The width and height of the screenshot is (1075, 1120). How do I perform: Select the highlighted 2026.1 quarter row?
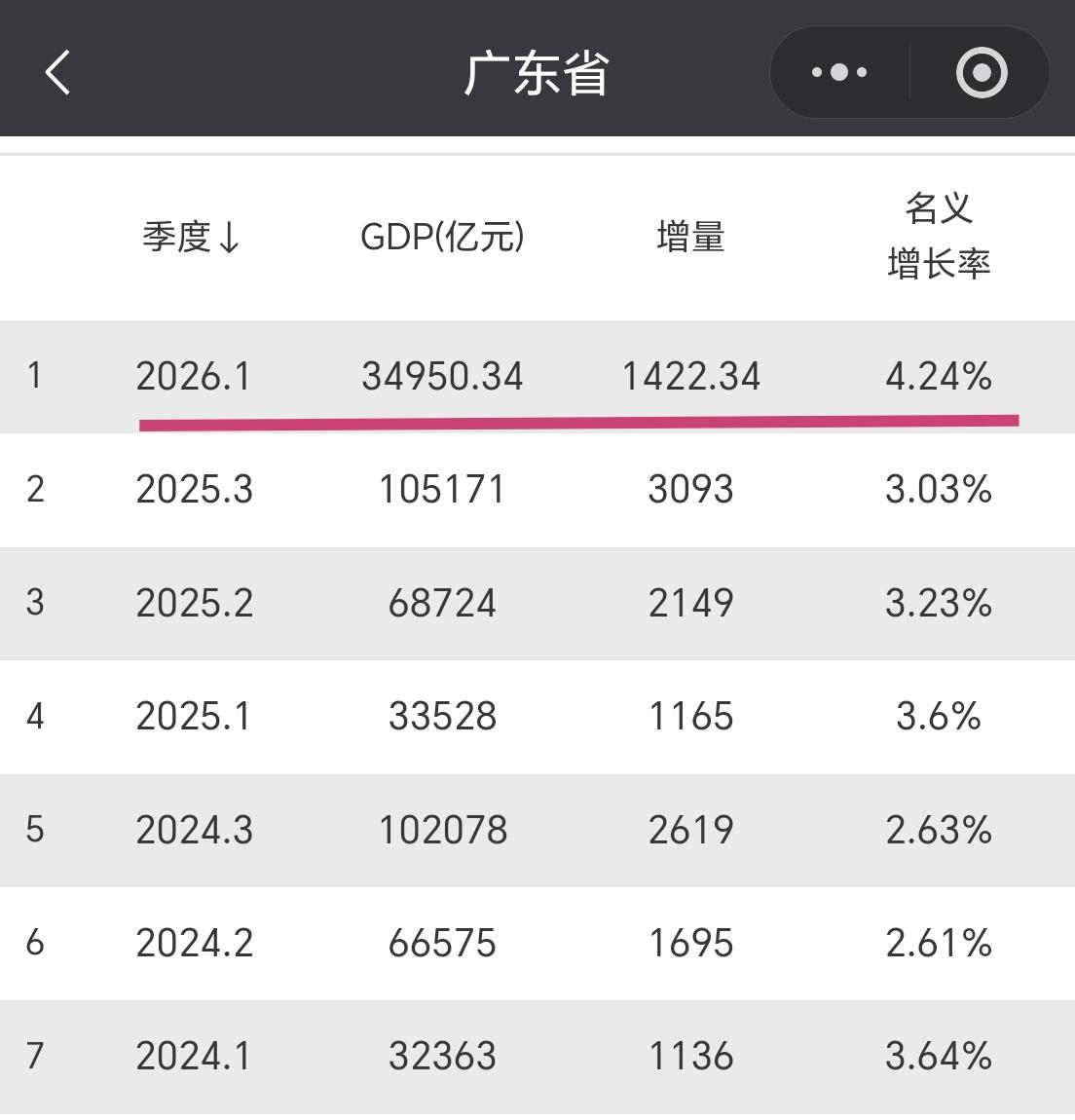pos(536,376)
